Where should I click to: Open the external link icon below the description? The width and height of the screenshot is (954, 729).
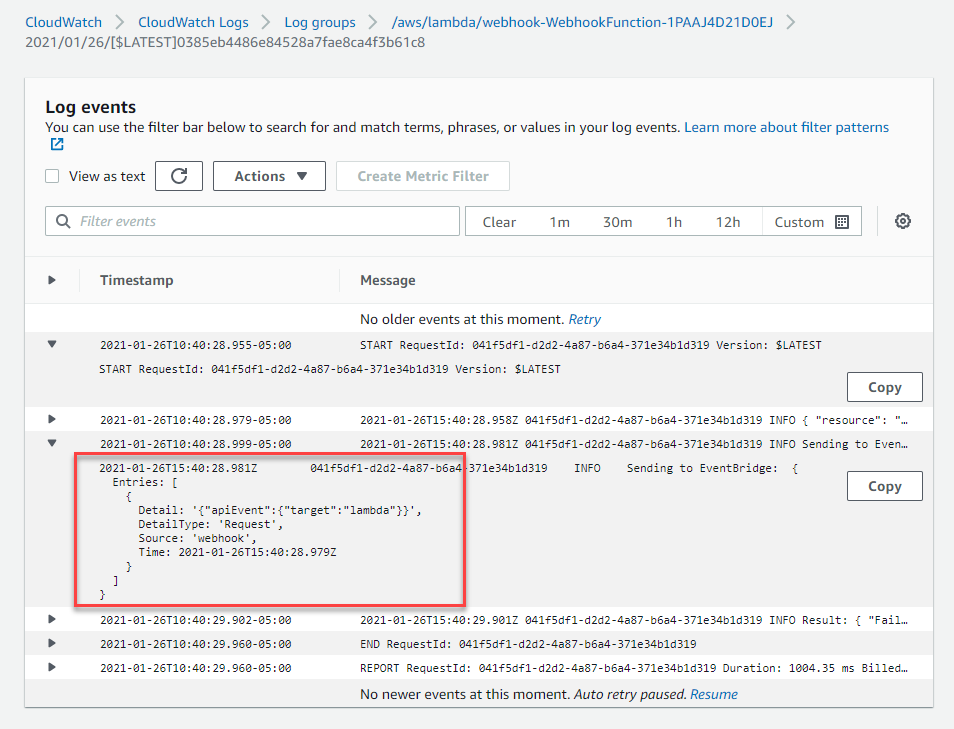point(56,144)
